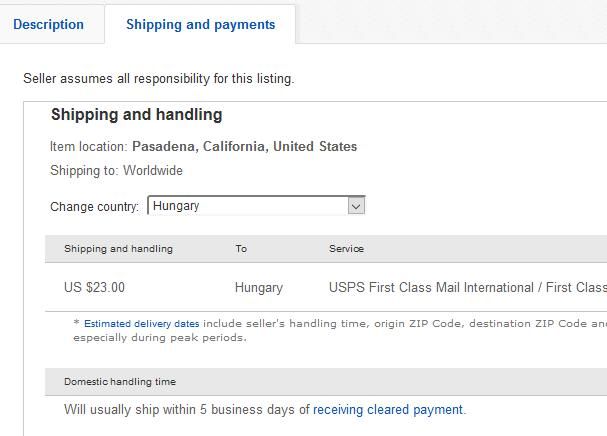Click the Pasadena, California item location text
This screenshot has height=436, width=607.
[244, 147]
